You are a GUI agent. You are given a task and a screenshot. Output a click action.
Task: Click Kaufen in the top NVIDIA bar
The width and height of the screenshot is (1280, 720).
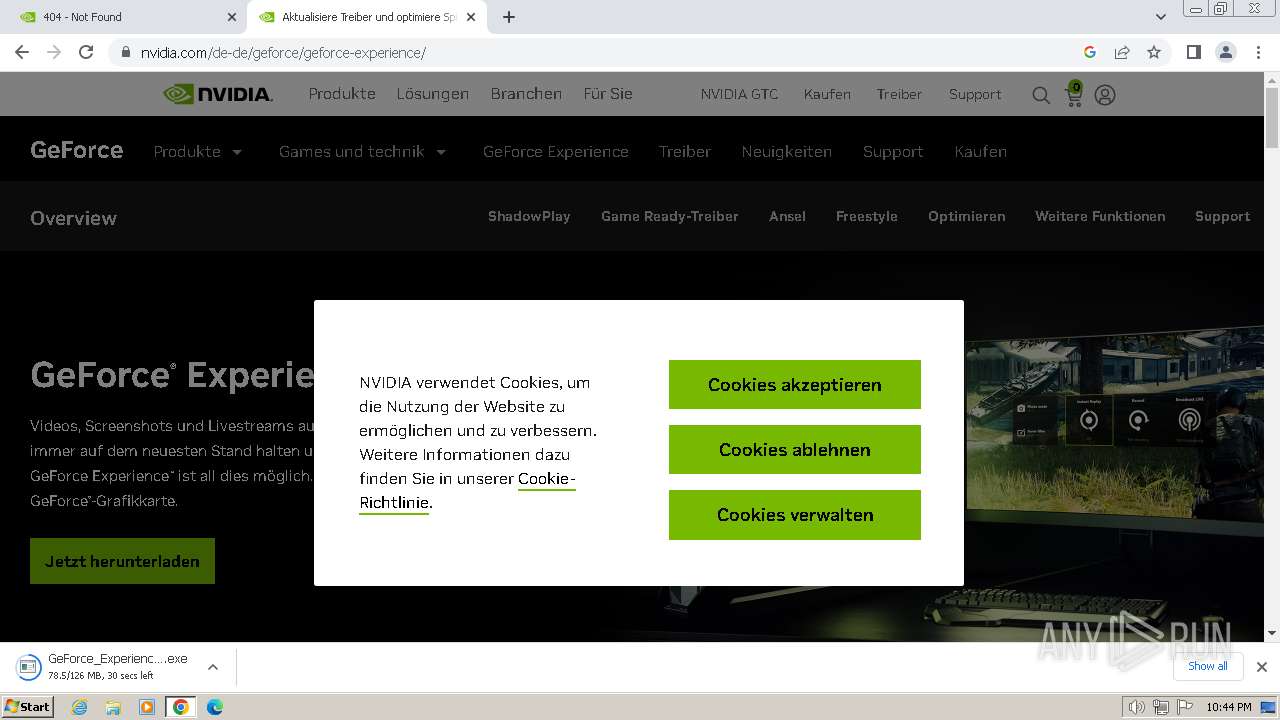click(827, 94)
